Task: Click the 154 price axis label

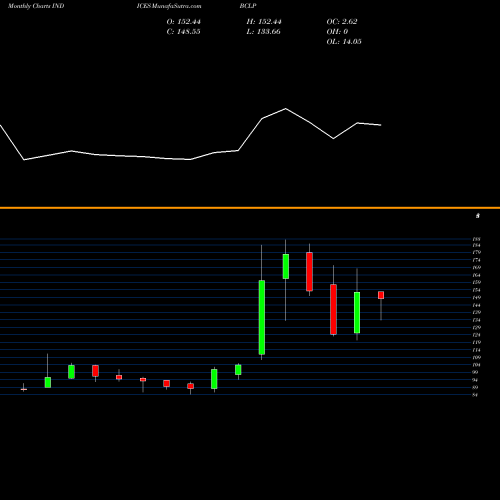Action: coord(476,290)
